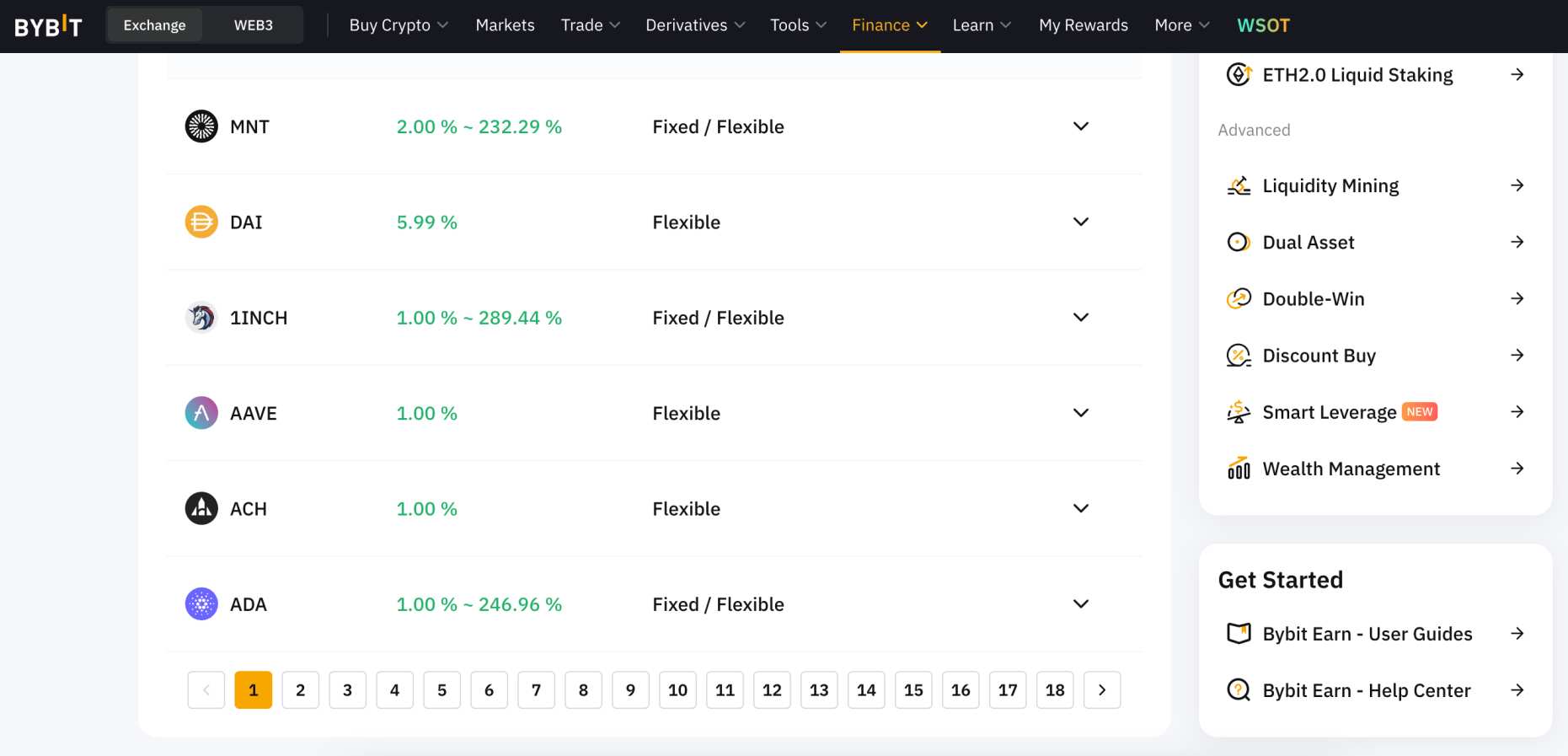Click arrow next to Smart Leverage
Viewport: 1568px width, 756px height.
coord(1517,411)
